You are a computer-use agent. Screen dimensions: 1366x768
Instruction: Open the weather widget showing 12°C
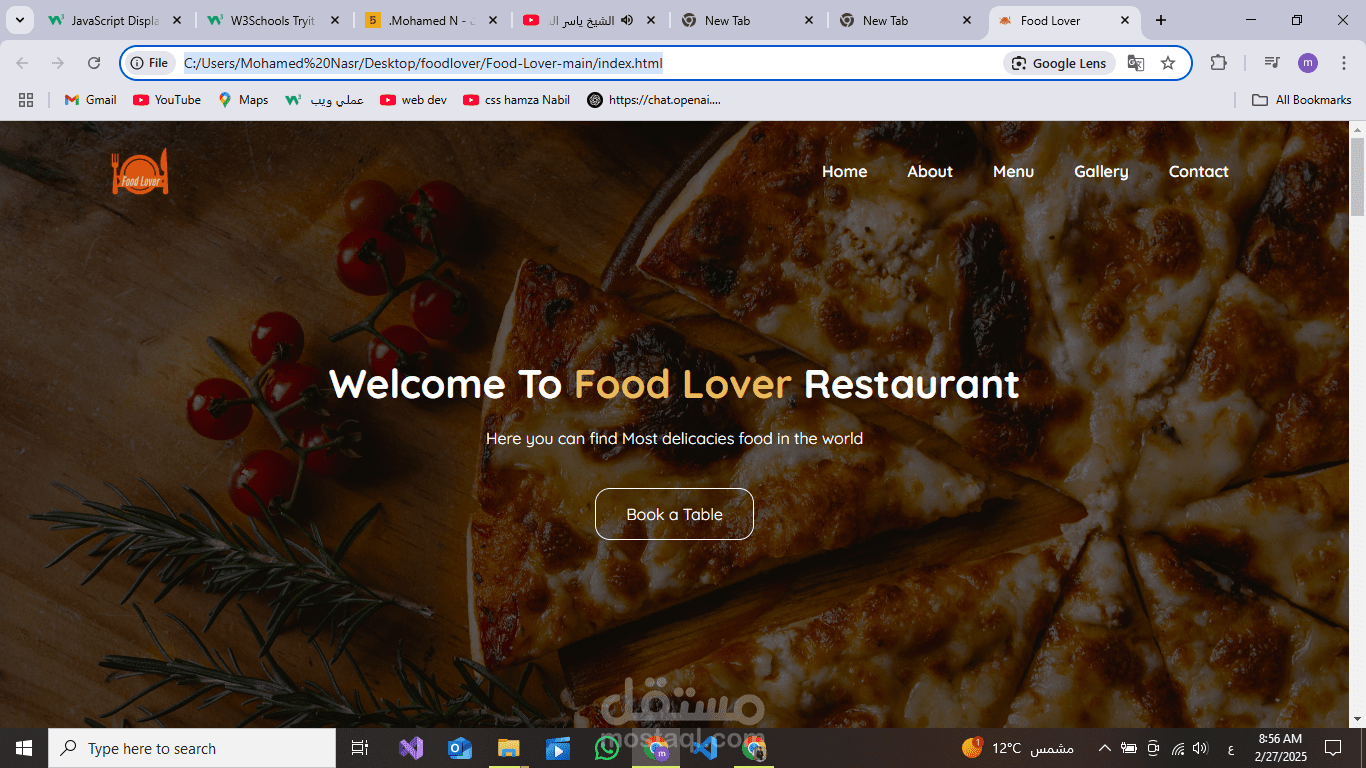[x=1017, y=748]
